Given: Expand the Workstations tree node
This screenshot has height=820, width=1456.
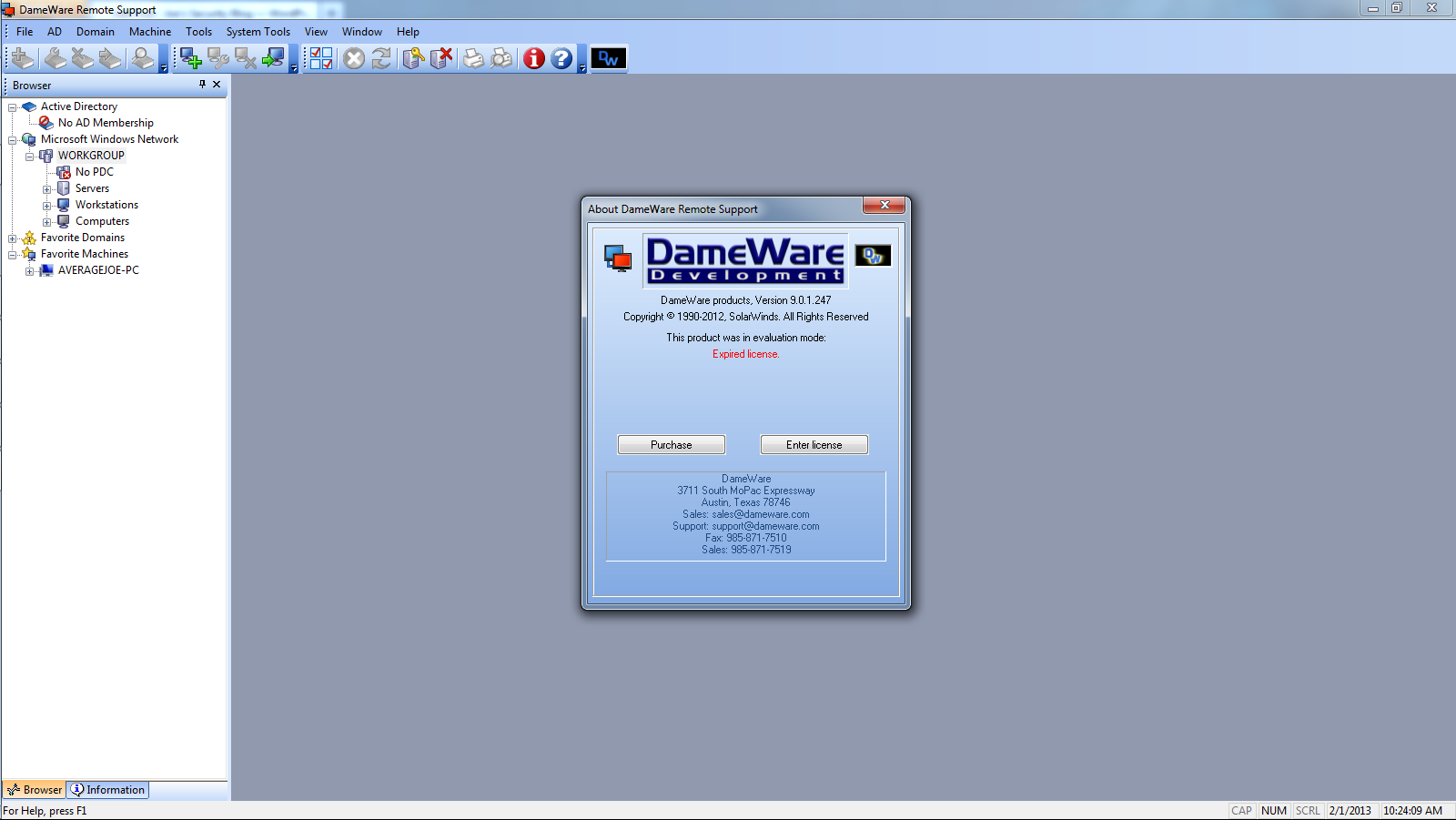Looking at the screenshot, I should pos(47,206).
